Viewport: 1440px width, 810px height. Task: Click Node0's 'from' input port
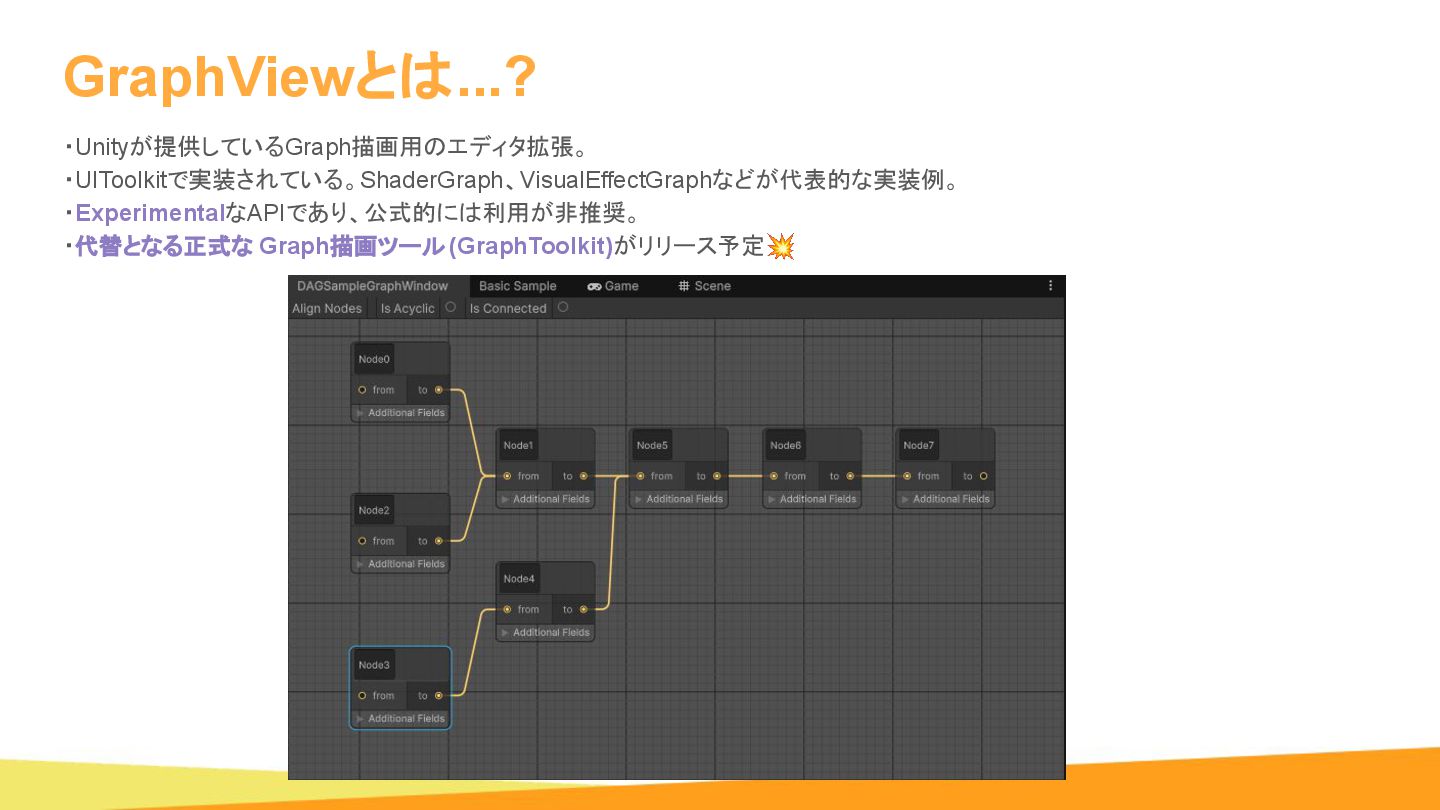point(362,390)
